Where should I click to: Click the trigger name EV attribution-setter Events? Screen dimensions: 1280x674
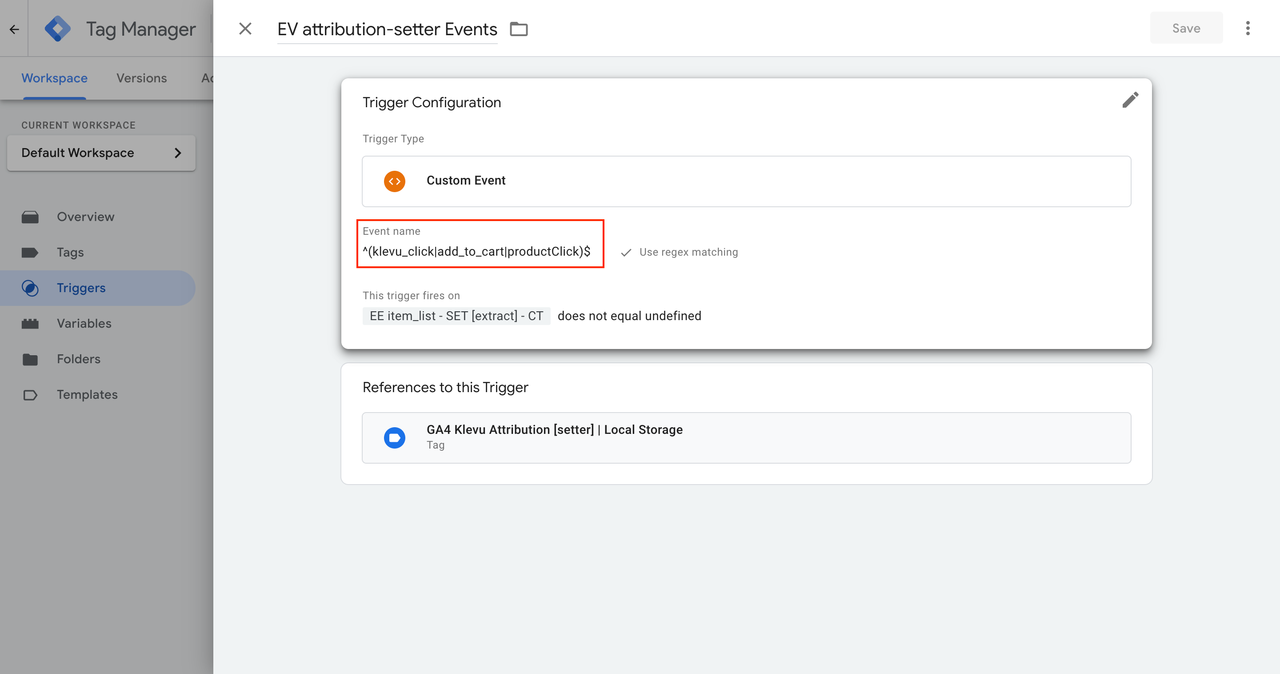pyautogui.click(x=387, y=29)
